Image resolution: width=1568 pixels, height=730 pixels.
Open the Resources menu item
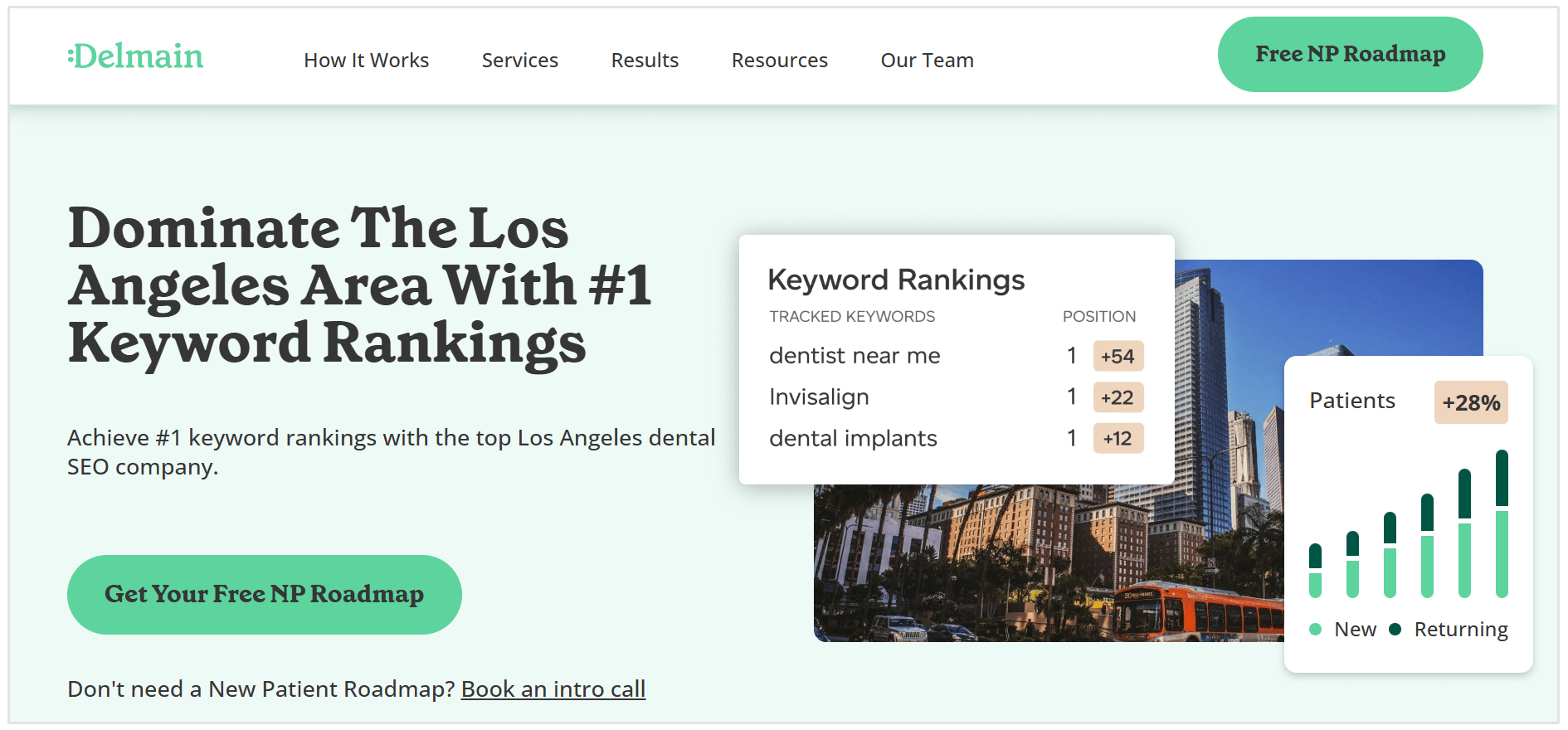[x=779, y=61]
